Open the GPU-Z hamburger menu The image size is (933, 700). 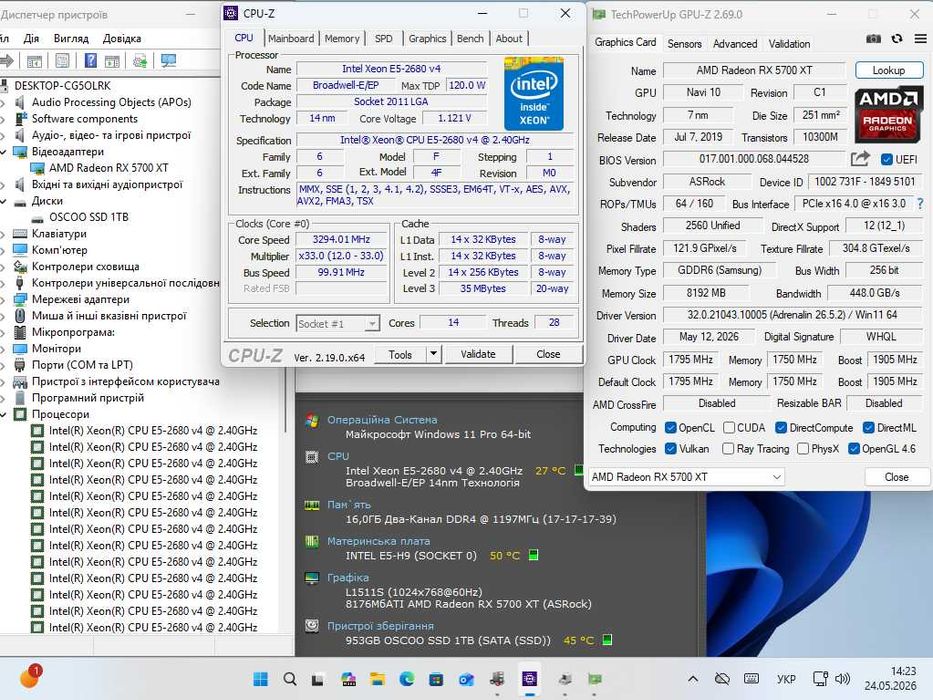pos(920,39)
